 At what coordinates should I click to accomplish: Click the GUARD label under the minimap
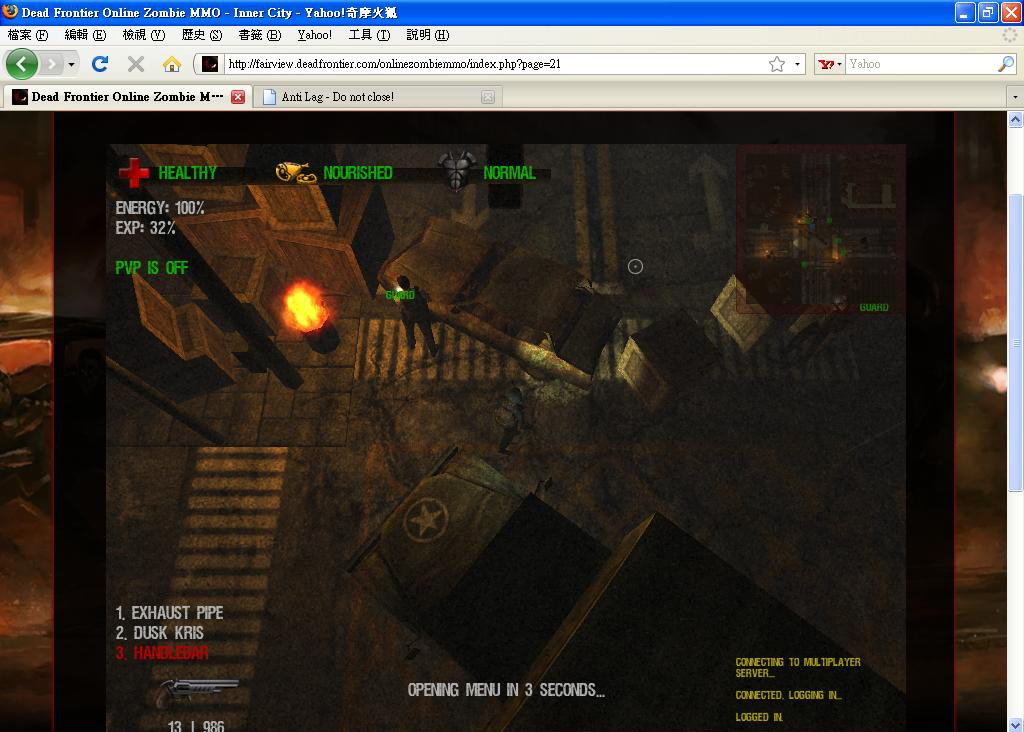click(x=874, y=307)
